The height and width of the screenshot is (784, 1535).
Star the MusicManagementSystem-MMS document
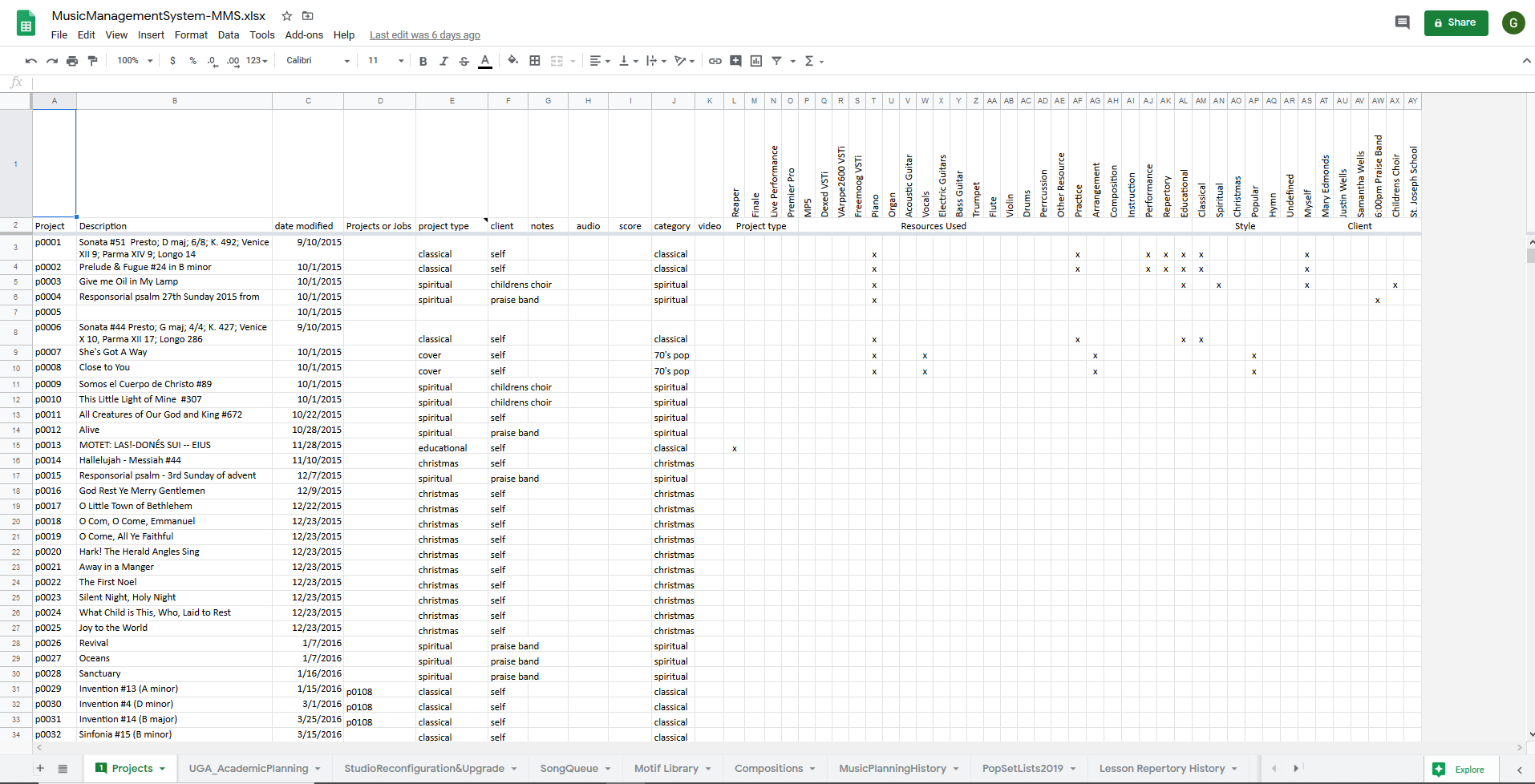pyautogui.click(x=286, y=16)
